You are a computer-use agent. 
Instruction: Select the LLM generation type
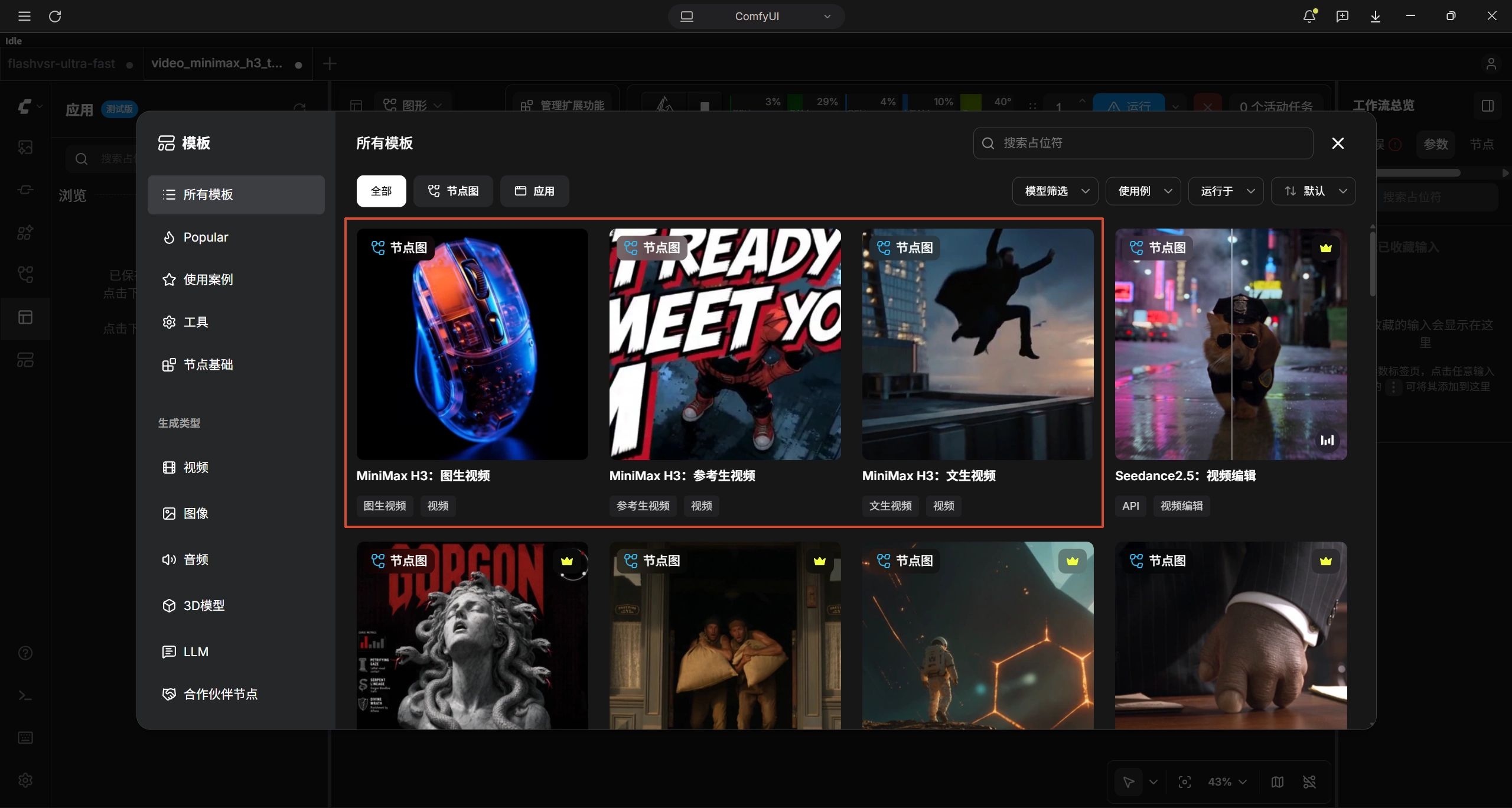pyautogui.click(x=236, y=651)
